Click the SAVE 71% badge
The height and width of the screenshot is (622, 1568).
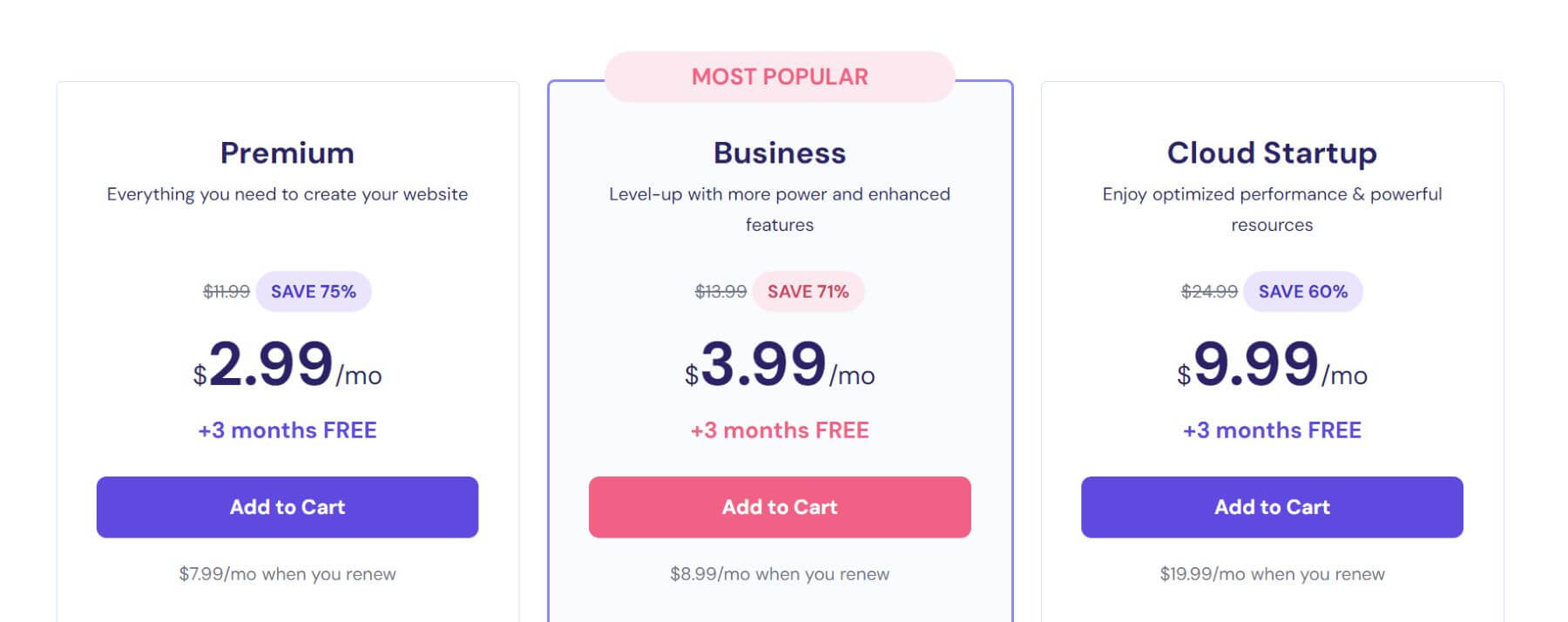808,291
